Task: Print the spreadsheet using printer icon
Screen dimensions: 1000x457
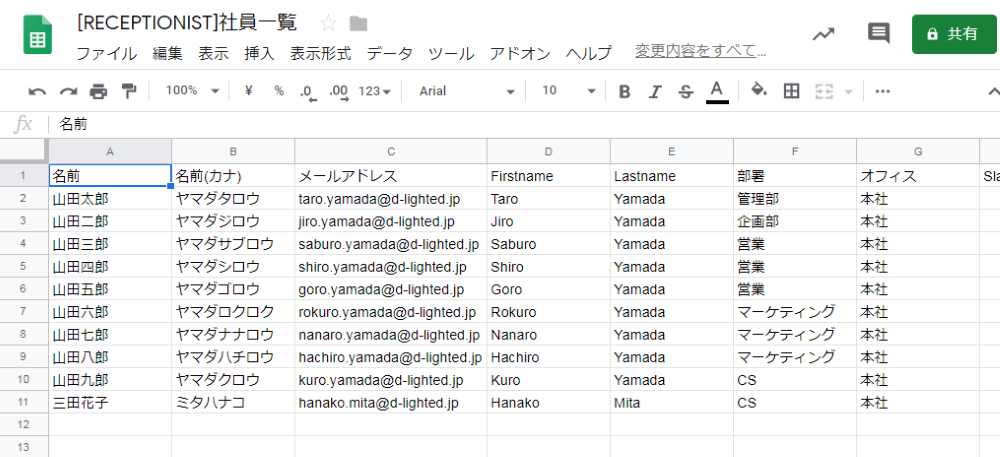Action: (x=98, y=91)
